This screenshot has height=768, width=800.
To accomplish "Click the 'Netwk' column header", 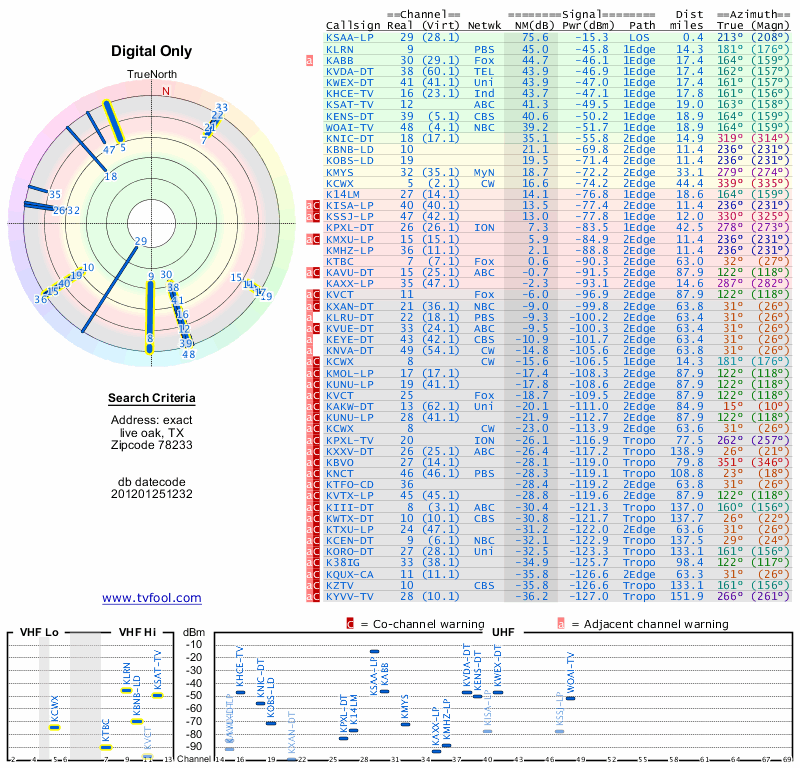I will coord(484,26).
